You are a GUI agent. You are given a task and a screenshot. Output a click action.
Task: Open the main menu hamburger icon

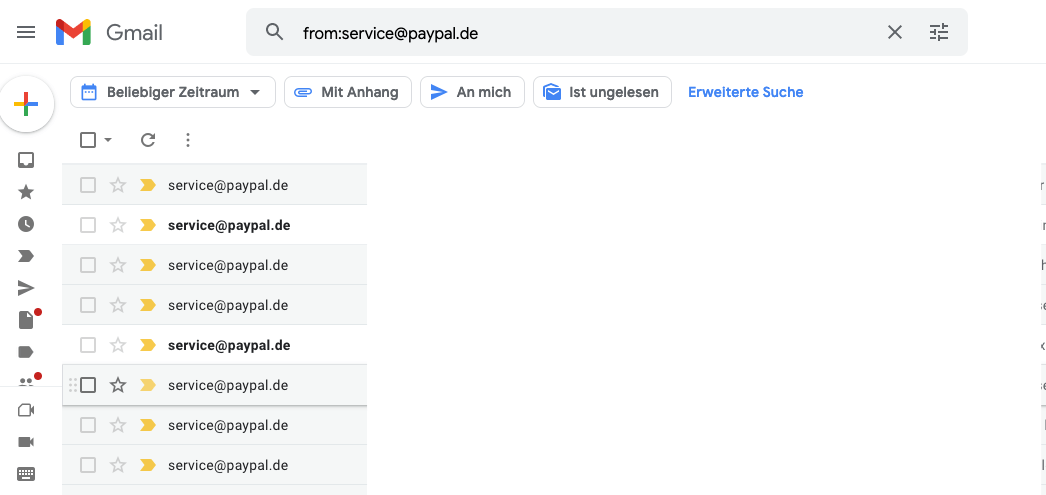coord(26,32)
